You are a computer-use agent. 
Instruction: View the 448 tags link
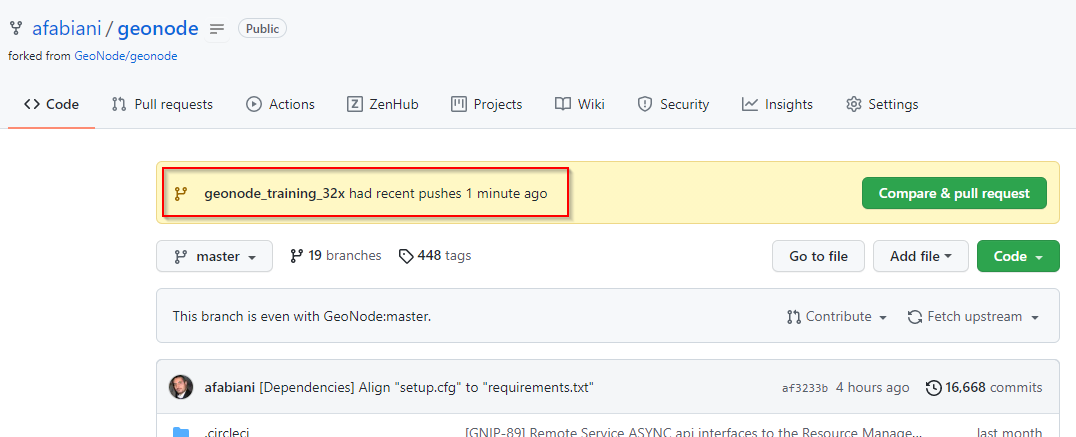pyautogui.click(x=435, y=256)
